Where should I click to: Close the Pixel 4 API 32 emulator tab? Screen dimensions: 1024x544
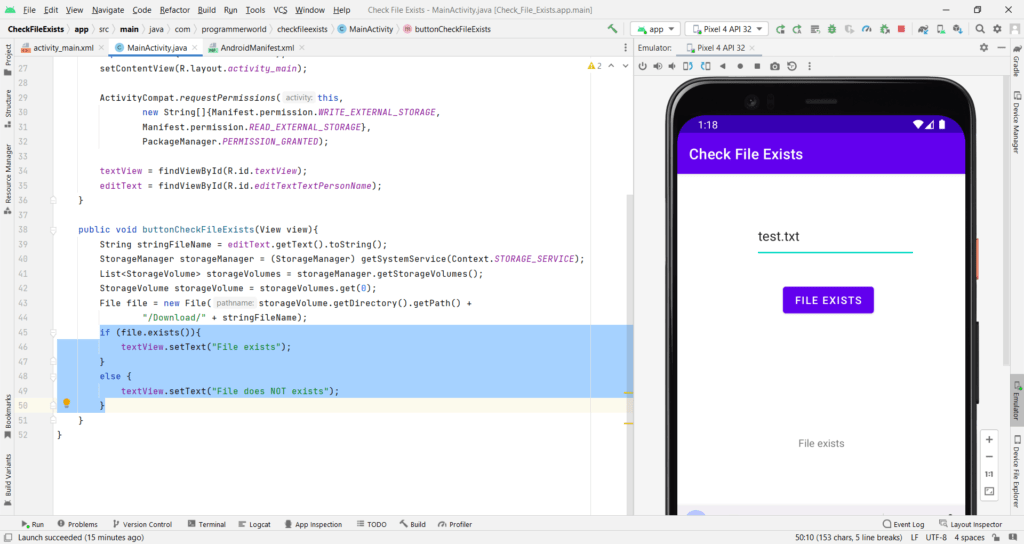(x=752, y=48)
